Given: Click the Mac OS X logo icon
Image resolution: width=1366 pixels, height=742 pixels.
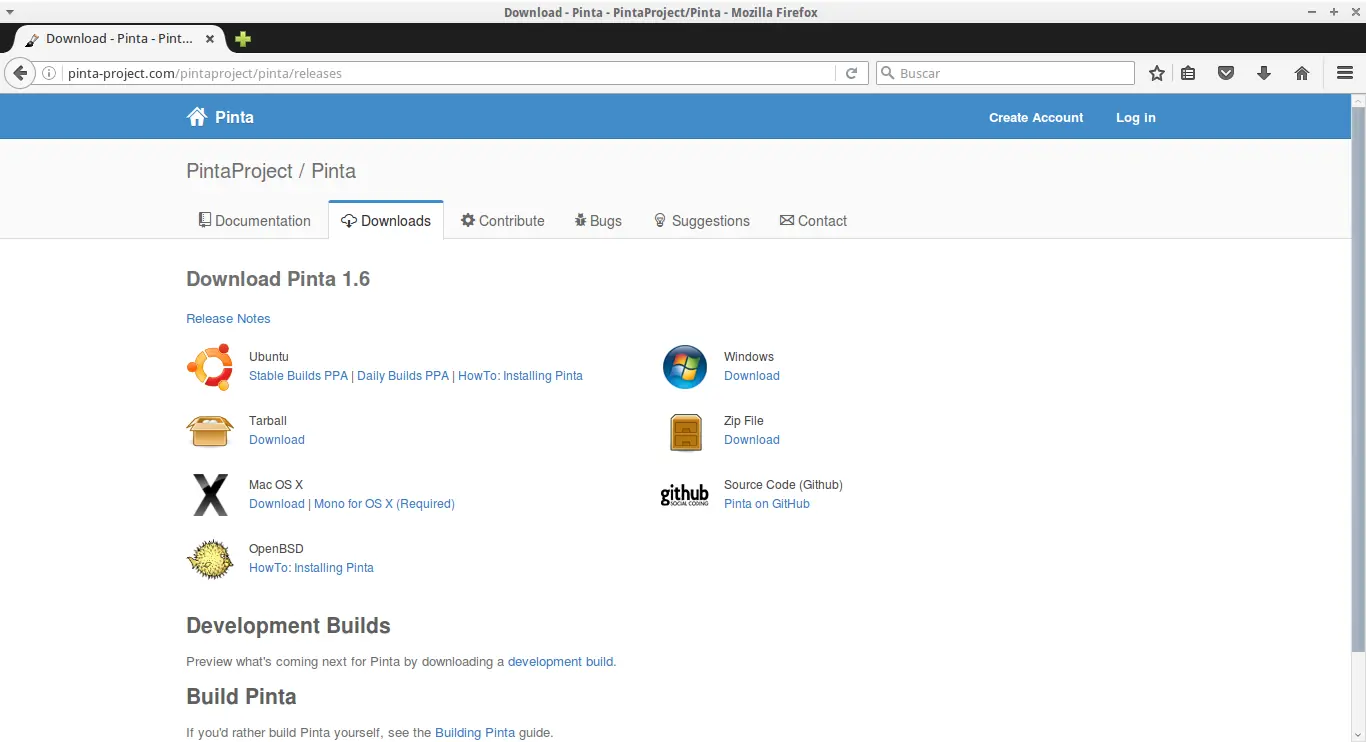Looking at the screenshot, I should (210, 495).
